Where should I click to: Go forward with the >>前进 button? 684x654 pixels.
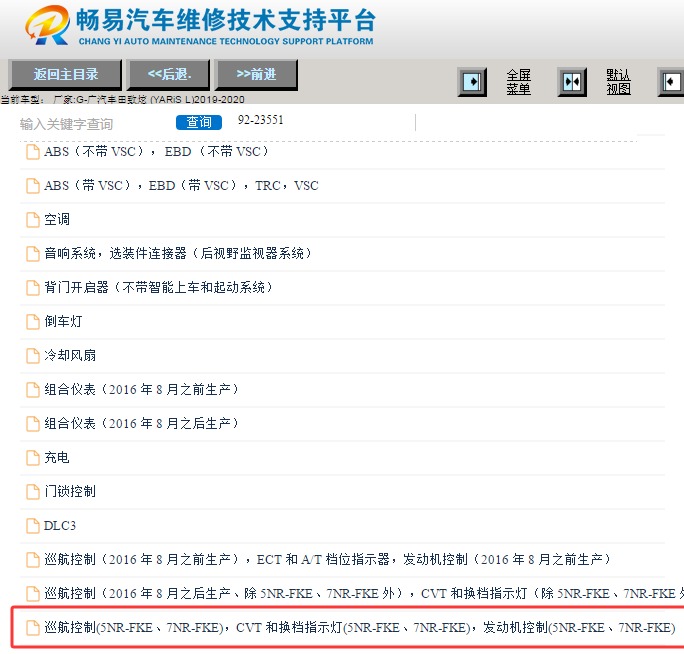tap(257, 75)
